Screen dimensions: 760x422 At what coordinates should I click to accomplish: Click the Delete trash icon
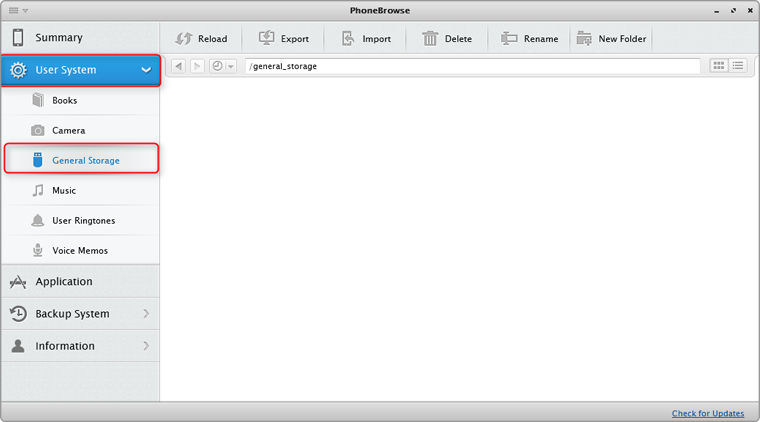430,39
